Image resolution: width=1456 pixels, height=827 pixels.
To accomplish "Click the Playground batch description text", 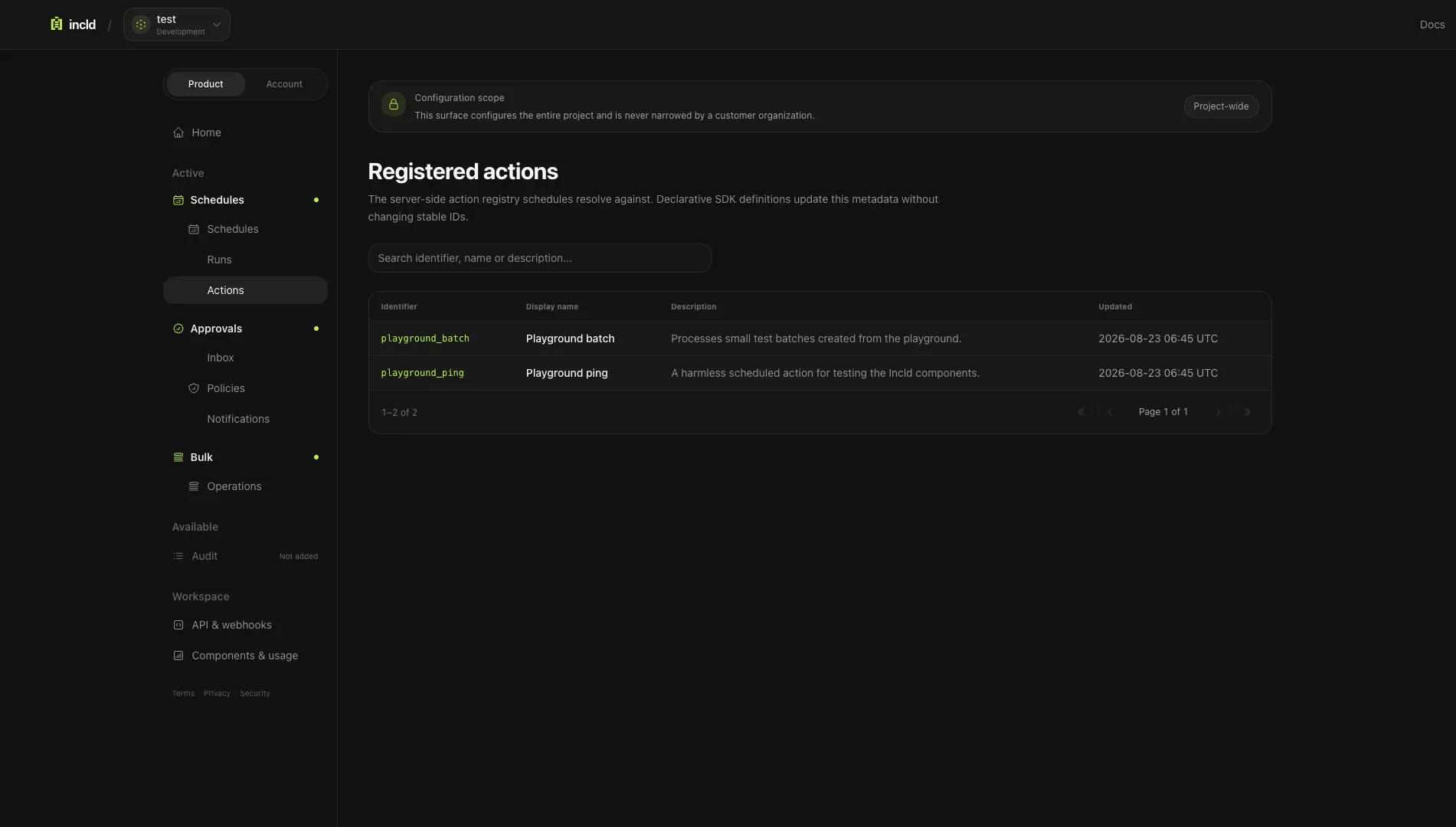I will pos(816,338).
